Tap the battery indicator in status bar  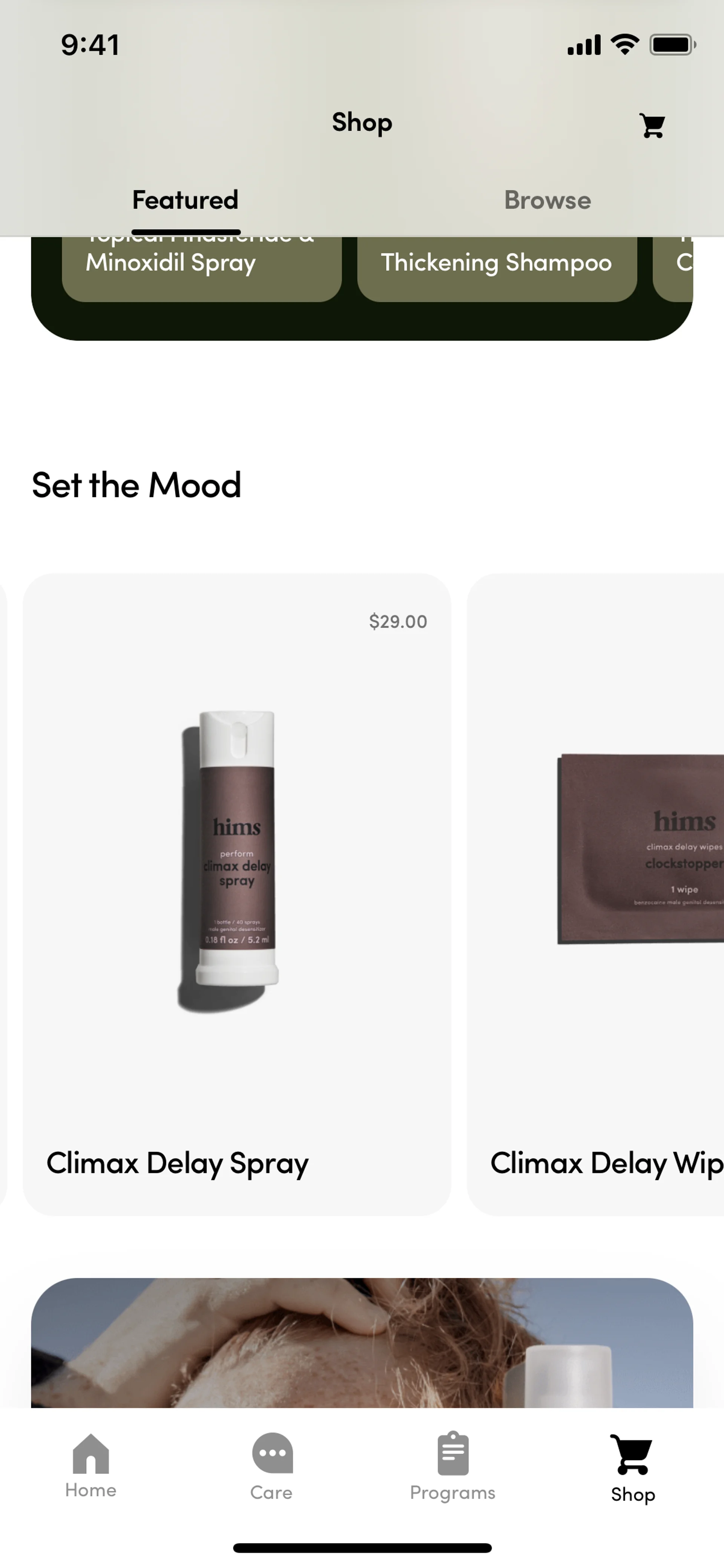point(672,45)
